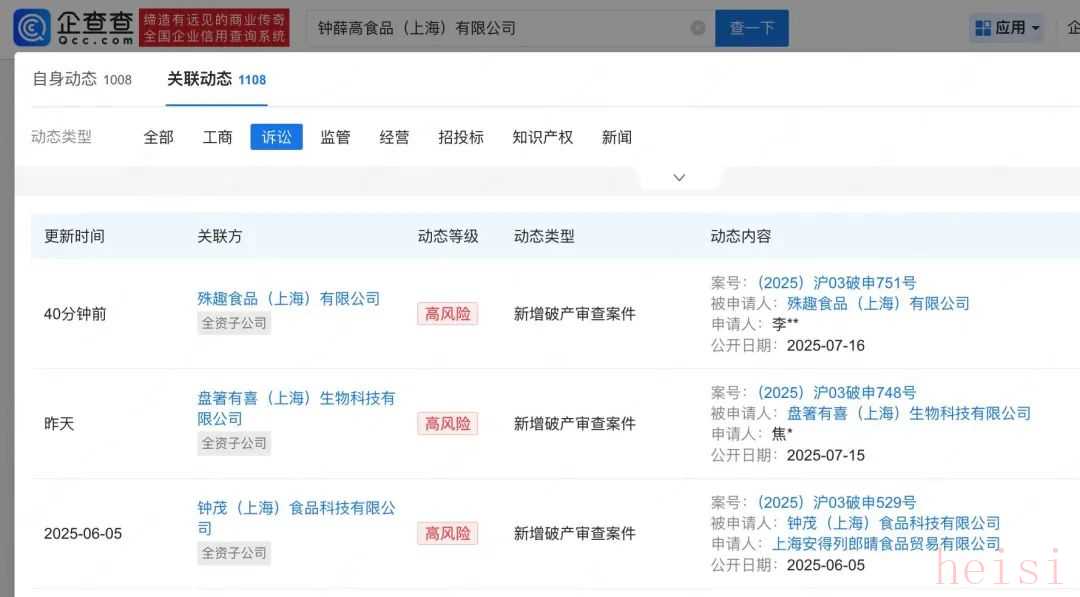
Task: Filter by 知识产权 category
Action: point(542,137)
